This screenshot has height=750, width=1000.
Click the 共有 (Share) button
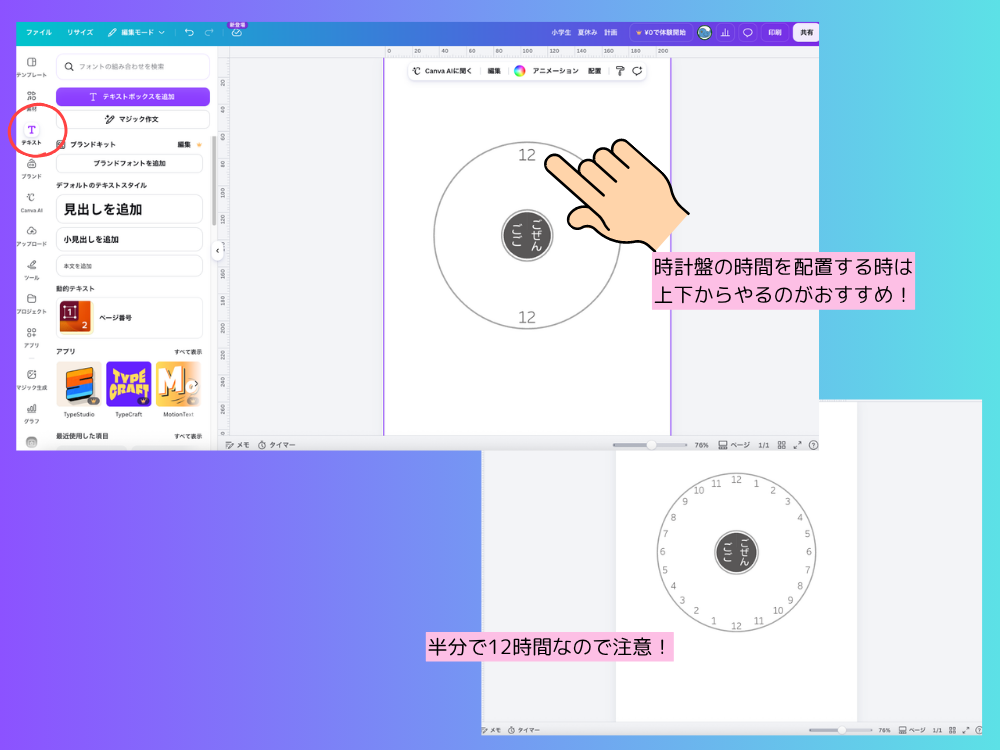click(x=806, y=33)
